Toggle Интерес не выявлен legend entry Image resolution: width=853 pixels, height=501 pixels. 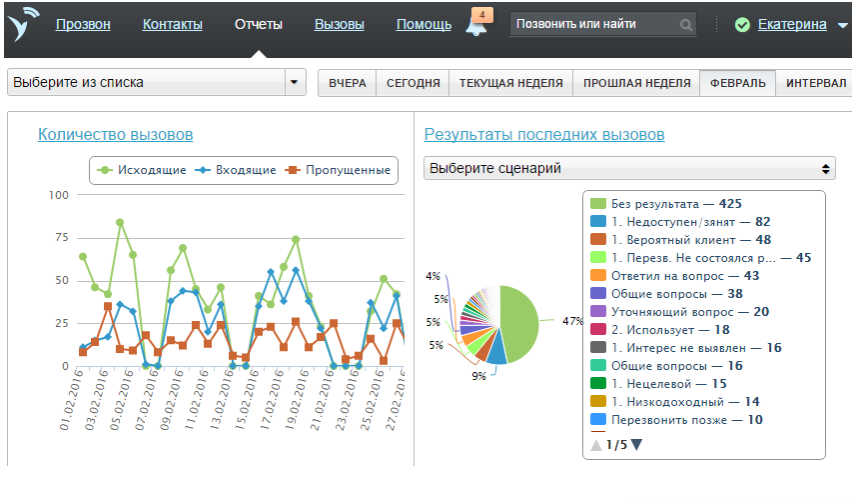click(686, 348)
